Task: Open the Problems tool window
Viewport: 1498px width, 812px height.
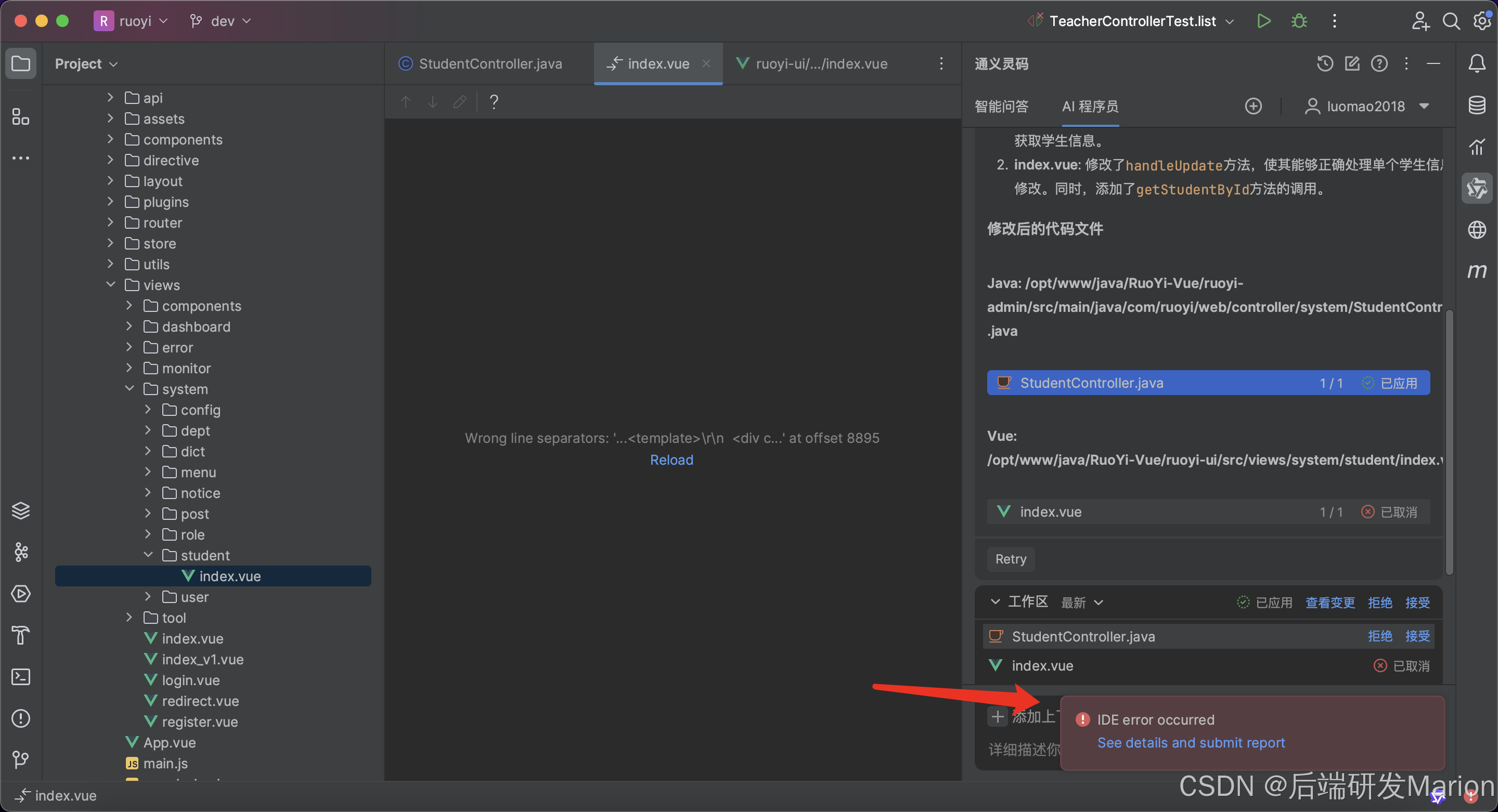Action: coord(21,718)
